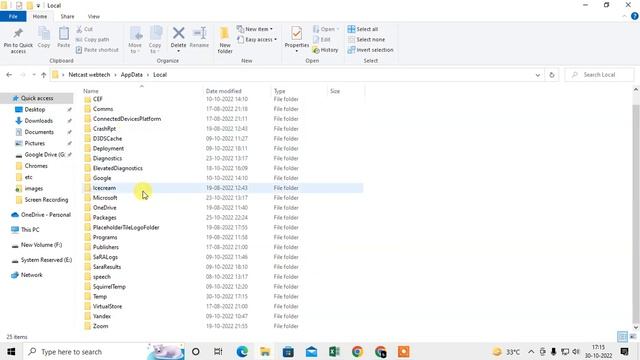Screen dimensions: 640x360
Task: Sort by Type column header
Action: [280, 91]
